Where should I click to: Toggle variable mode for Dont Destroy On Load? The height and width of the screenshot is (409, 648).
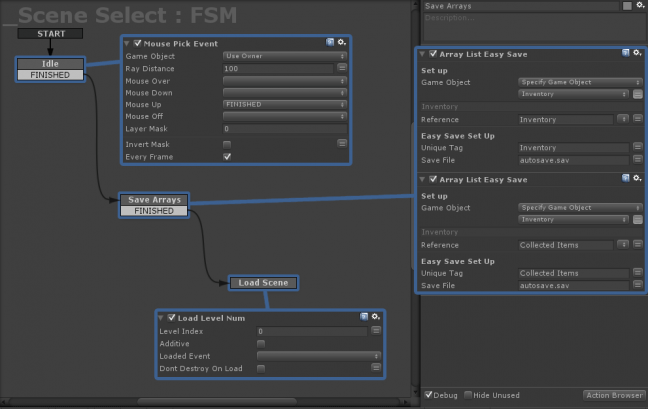click(376, 368)
